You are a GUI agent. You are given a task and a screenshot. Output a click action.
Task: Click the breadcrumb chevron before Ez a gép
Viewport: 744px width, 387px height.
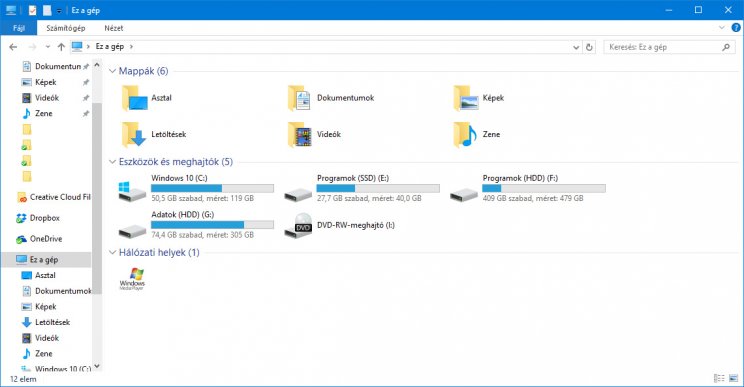88,47
